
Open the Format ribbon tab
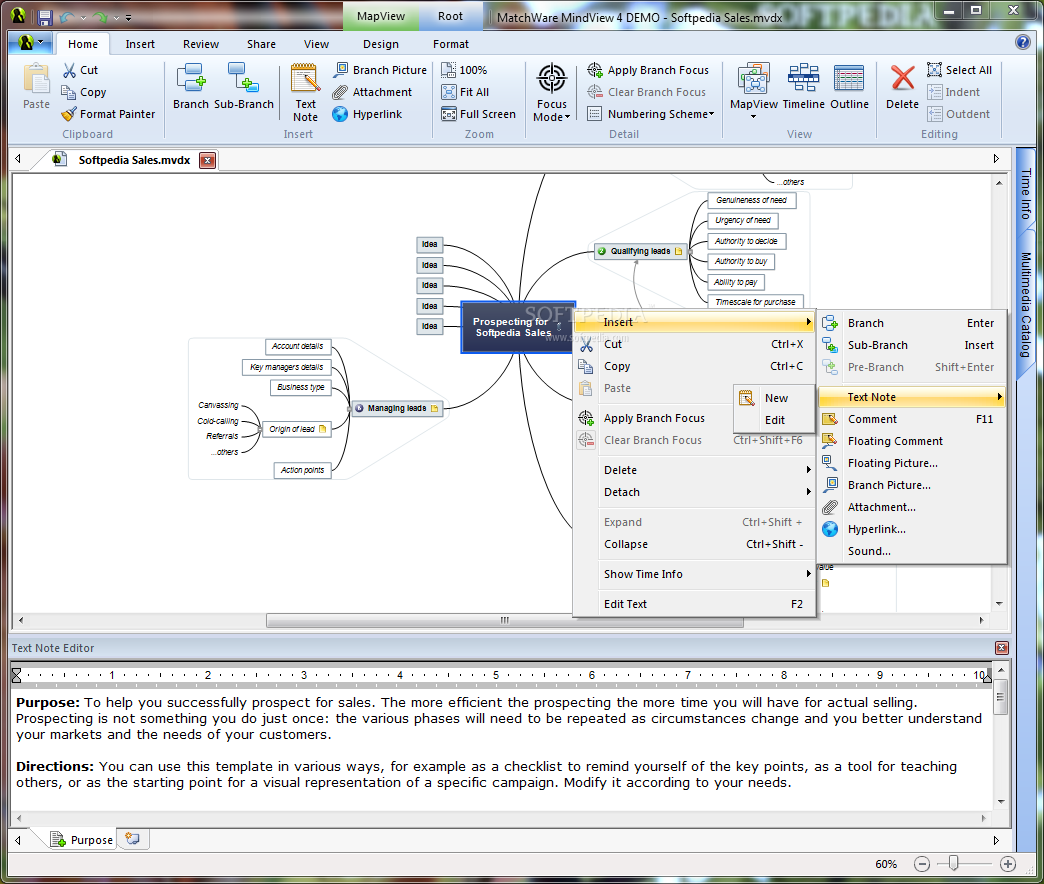[x=451, y=44]
